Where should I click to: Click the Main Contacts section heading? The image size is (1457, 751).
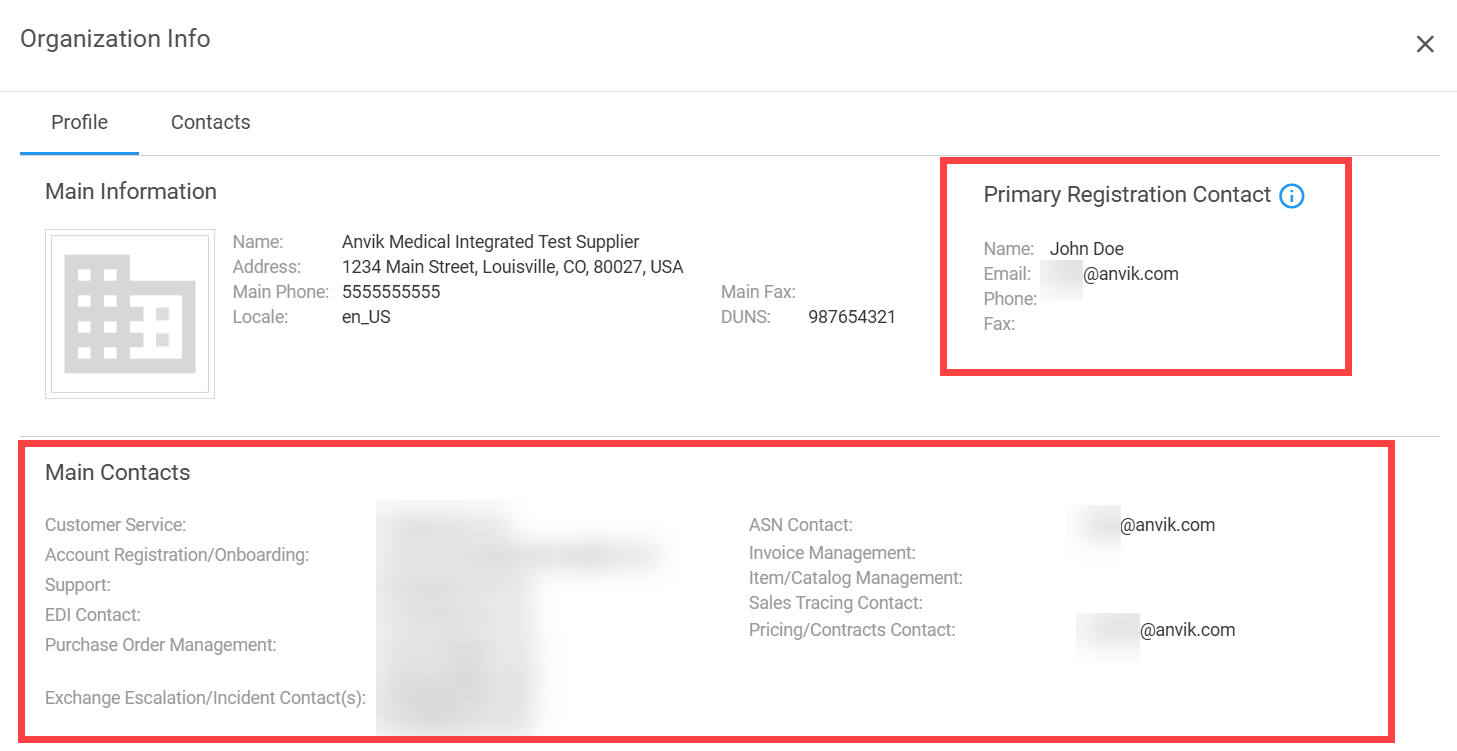click(x=118, y=473)
